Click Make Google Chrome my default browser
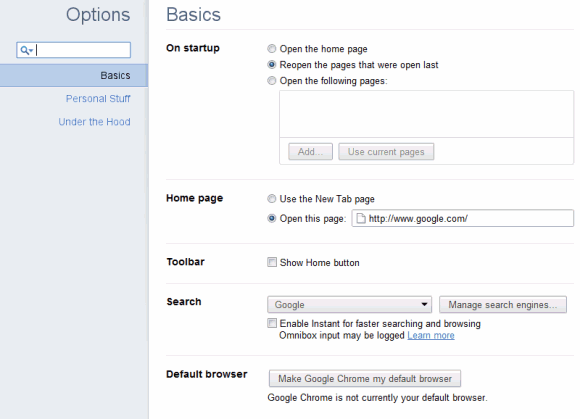The width and height of the screenshot is (580, 419). (x=365, y=379)
